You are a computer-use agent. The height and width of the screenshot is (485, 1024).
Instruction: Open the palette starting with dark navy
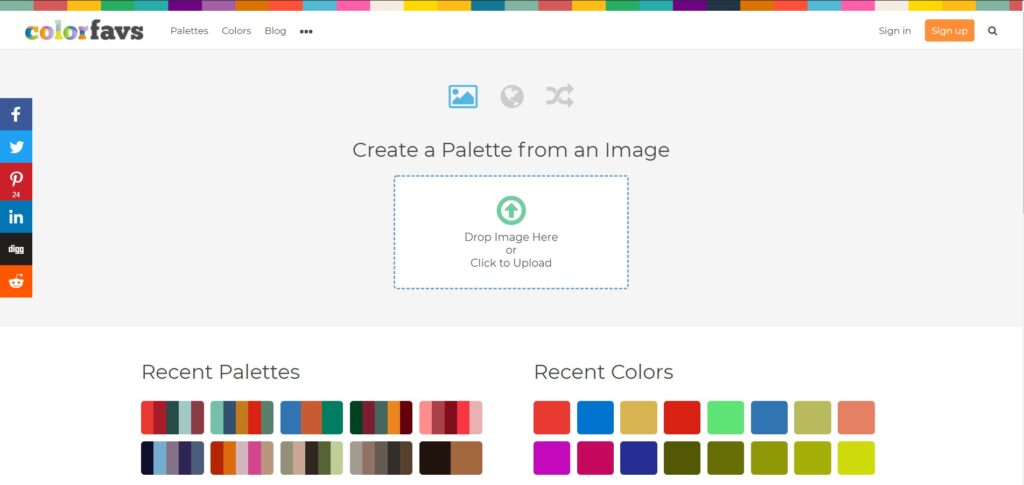[x=172, y=458]
